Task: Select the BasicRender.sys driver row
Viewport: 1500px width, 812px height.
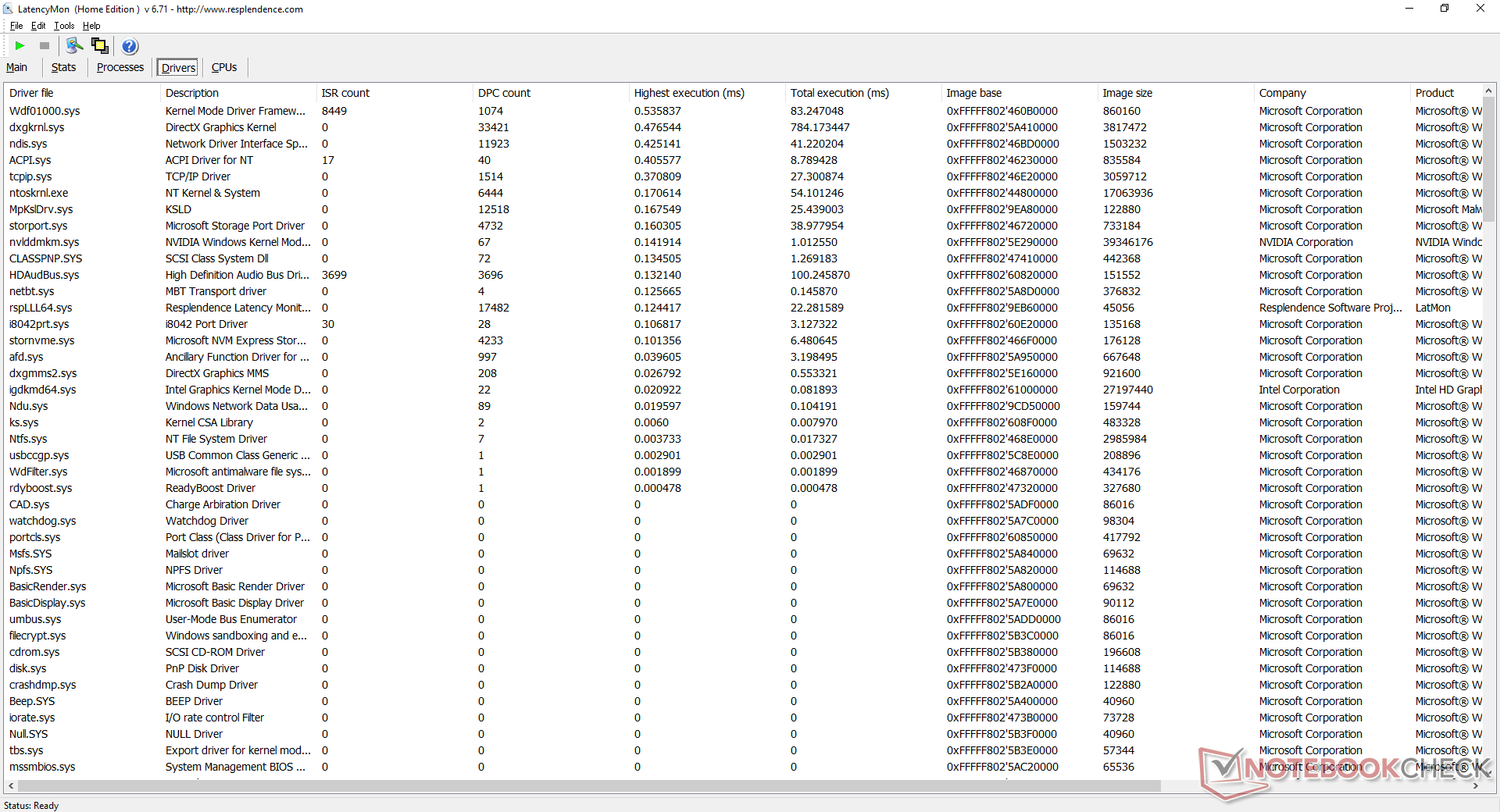Action: point(743,586)
